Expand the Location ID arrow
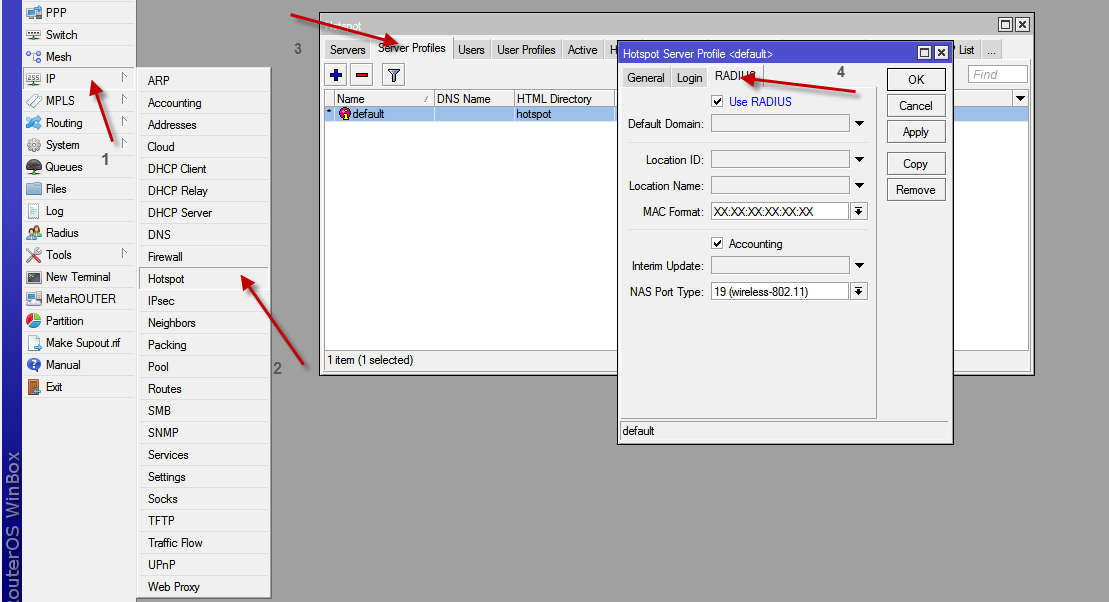 click(x=859, y=159)
